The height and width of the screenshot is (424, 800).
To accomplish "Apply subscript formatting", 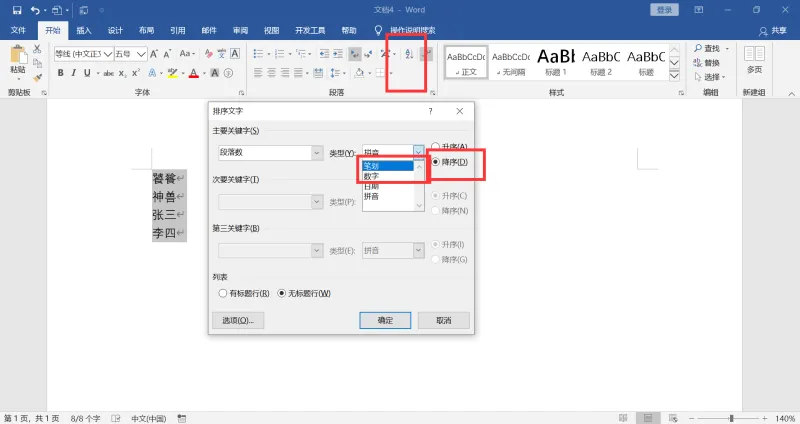I will point(122,73).
